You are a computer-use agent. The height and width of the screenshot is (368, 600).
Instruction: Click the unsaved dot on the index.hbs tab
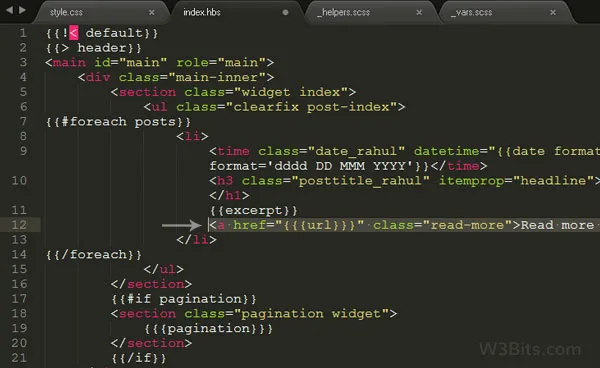285,13
